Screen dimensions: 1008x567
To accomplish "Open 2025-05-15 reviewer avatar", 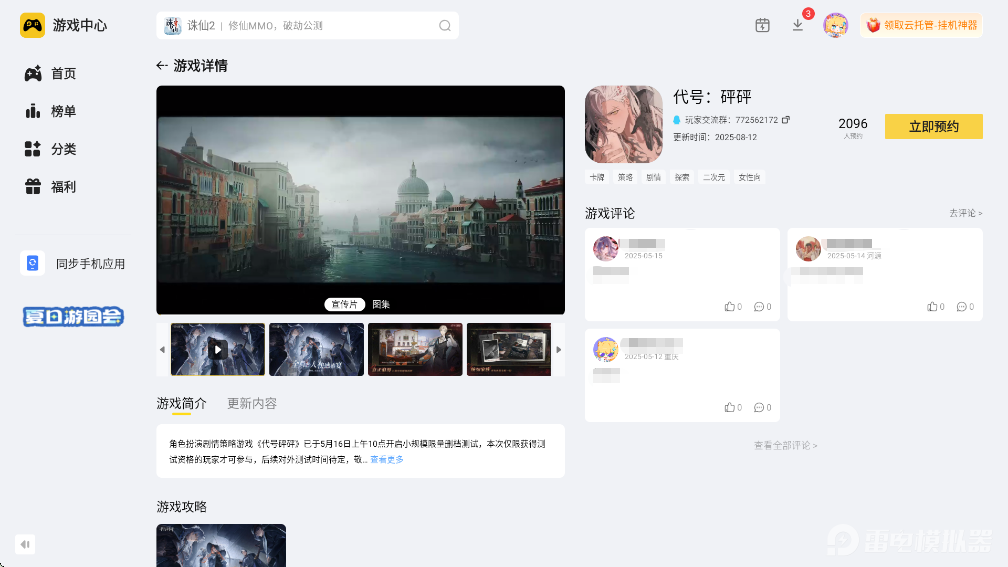I will point(606,249).
